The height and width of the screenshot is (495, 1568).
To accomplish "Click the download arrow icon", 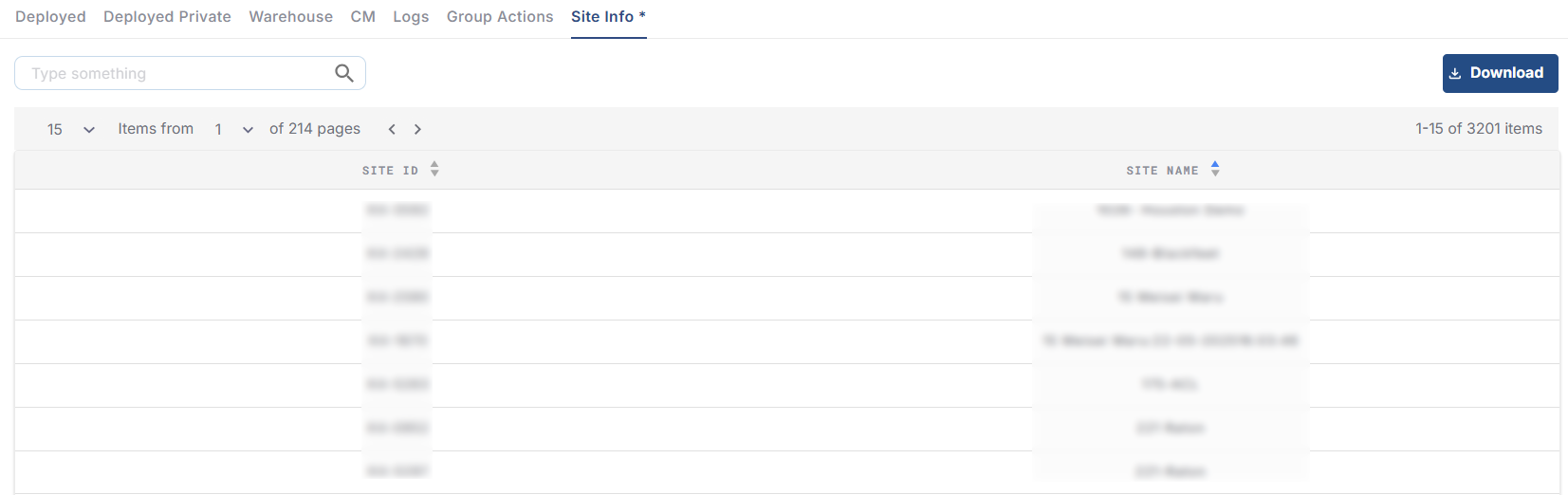I will 1455,74.
